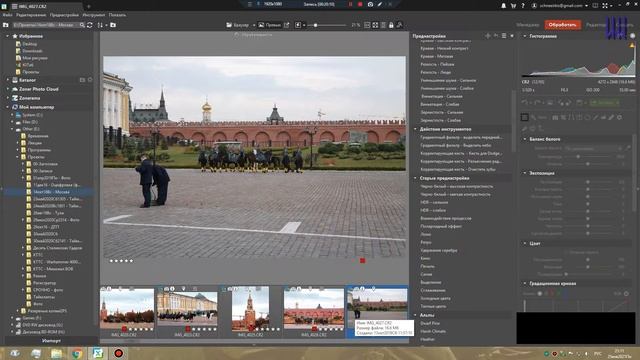Open the sort order icon
Image resolution: width=640 pixels, height=360 pixels.
coord(100,25)
